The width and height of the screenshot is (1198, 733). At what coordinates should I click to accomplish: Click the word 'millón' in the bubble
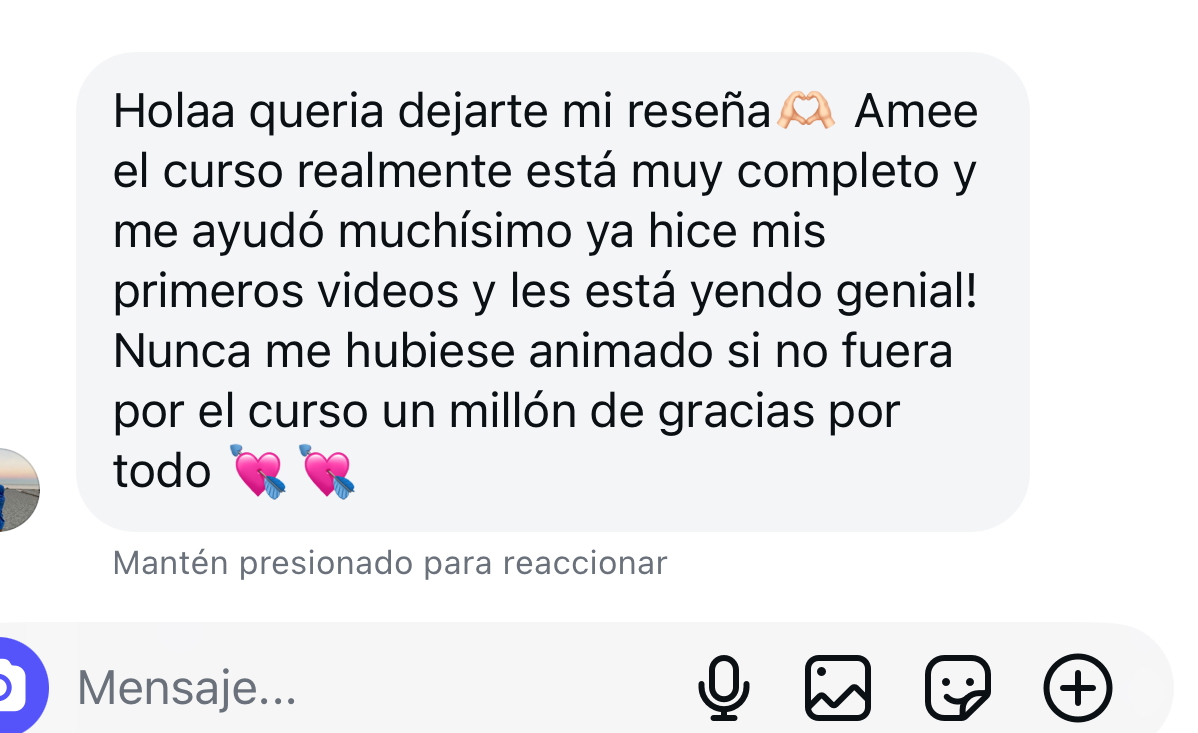(513, 411)
